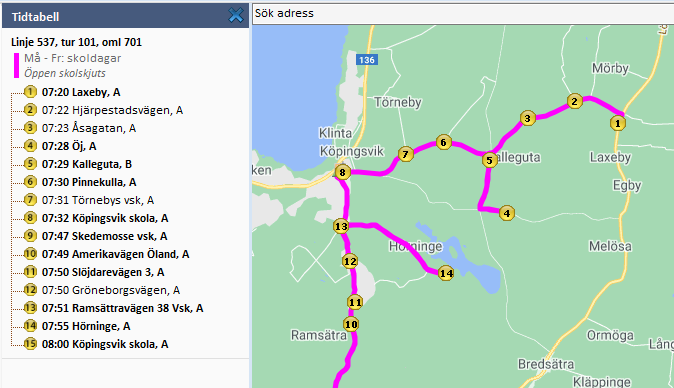This screenshot has width=674, height=388.
Task: Click map stop marker 1 near Laxeby
Action: point(618,124)
